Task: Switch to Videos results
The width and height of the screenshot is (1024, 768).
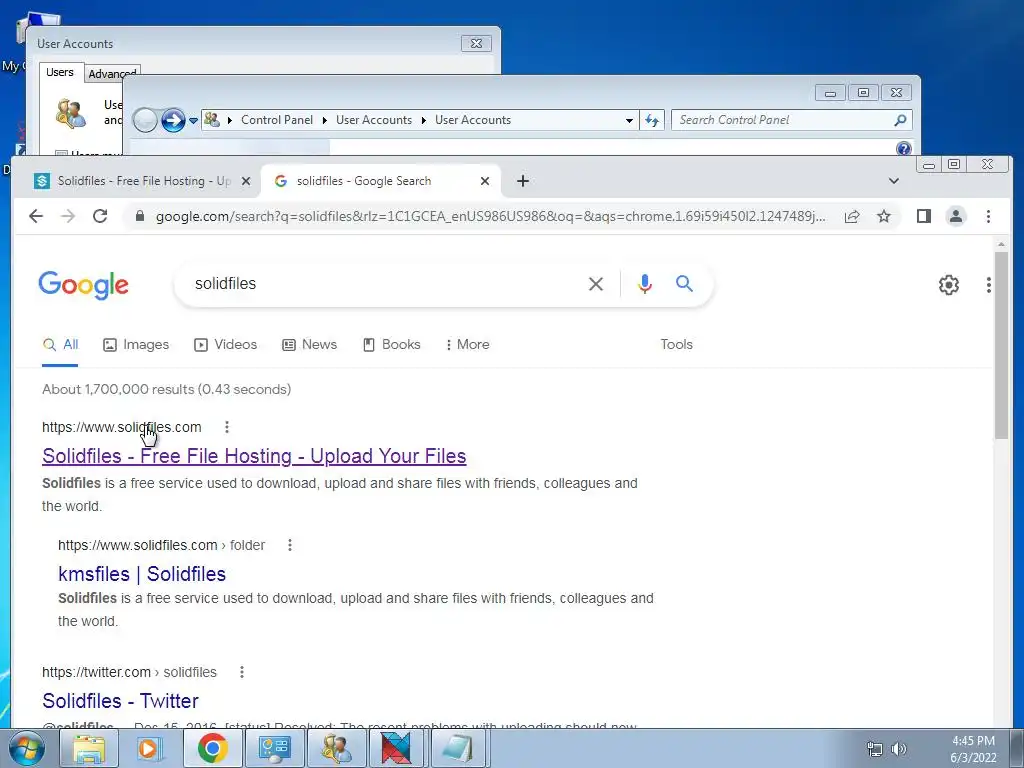Action: point(225,344)
